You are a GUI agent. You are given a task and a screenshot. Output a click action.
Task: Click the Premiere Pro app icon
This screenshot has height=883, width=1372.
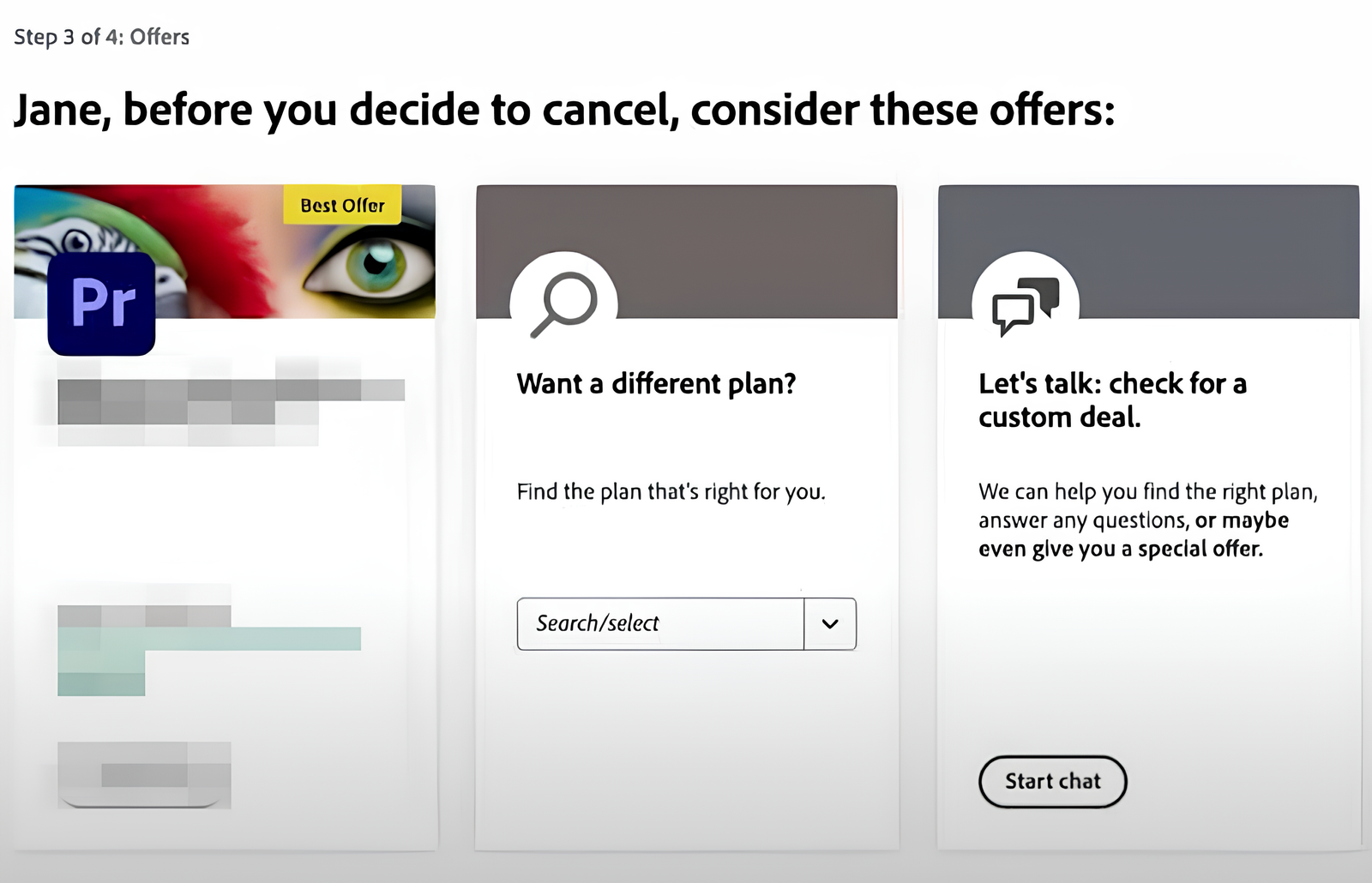point(101,303)
